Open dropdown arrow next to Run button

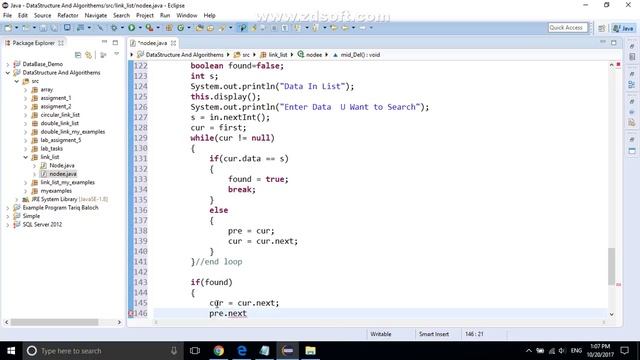(x=140, y=28)
